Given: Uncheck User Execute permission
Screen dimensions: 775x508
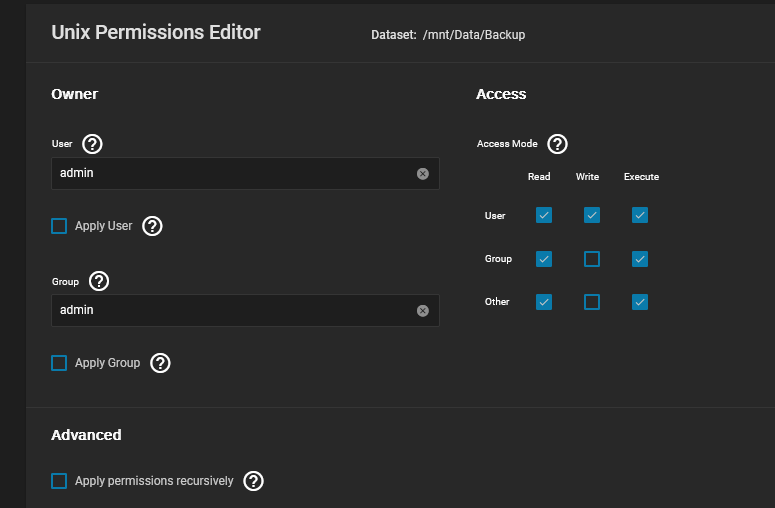Looking at the screenshot, I should [x=640, y=215].
